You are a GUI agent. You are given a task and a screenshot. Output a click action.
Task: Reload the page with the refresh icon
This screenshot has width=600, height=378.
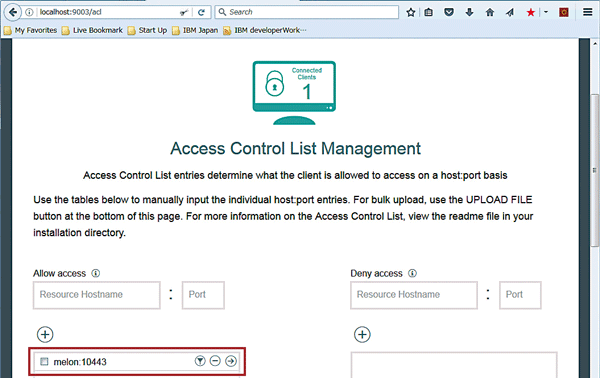201,12
